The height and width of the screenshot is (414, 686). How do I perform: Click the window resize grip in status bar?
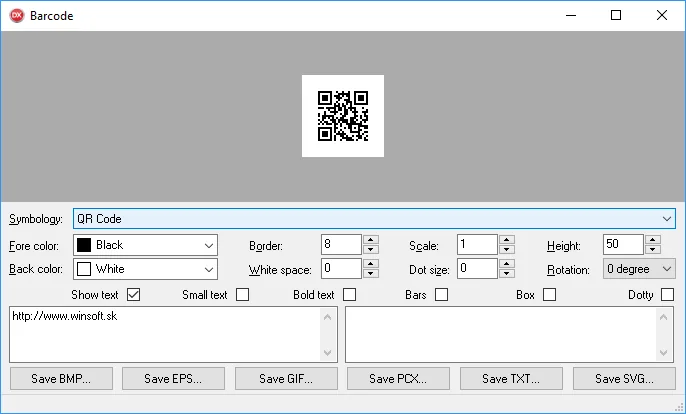[679, 406]
